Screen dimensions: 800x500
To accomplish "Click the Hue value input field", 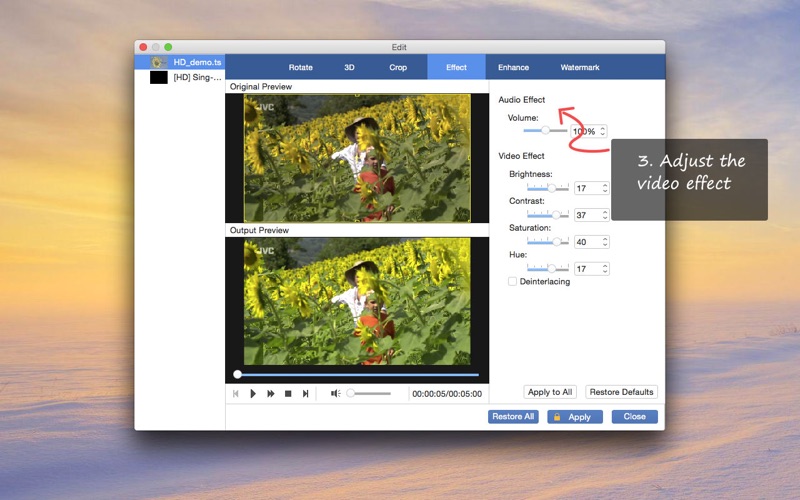I will [587, 269].
